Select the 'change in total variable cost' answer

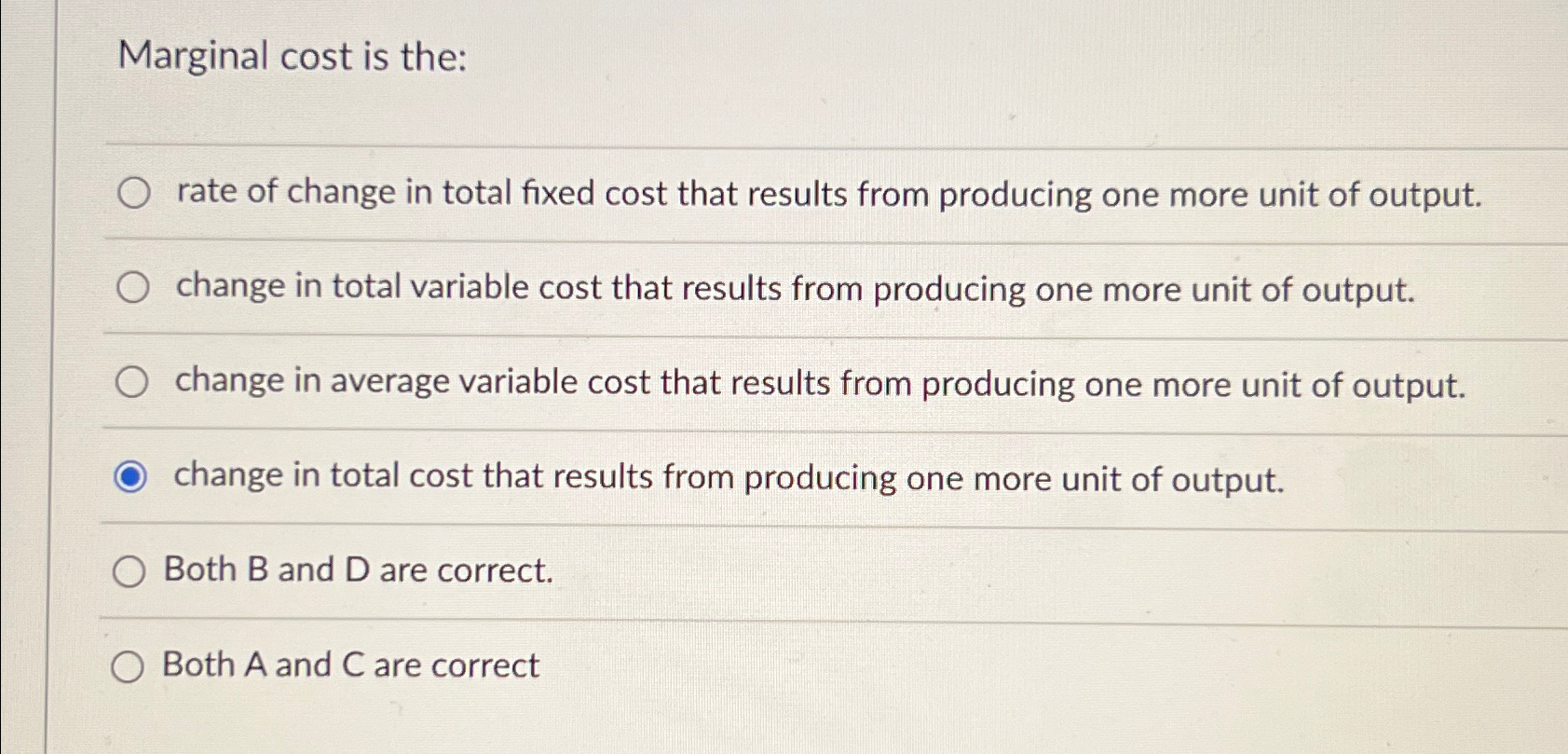tap(133, 288)
